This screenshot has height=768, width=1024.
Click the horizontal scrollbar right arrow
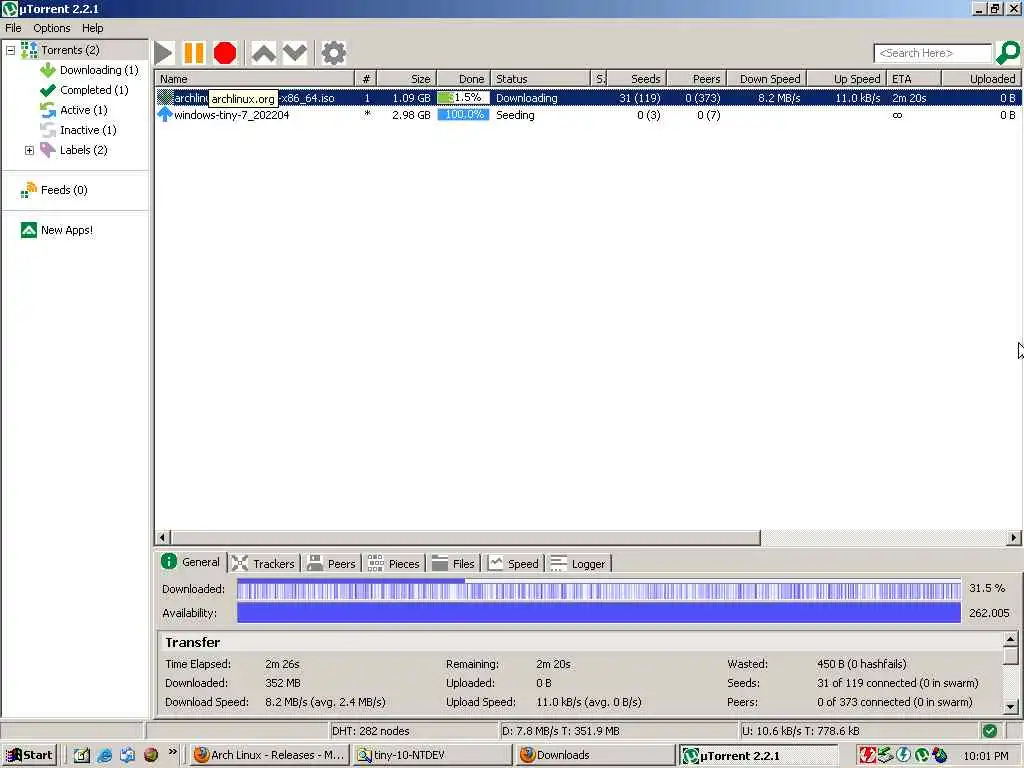pos(1014,538)
